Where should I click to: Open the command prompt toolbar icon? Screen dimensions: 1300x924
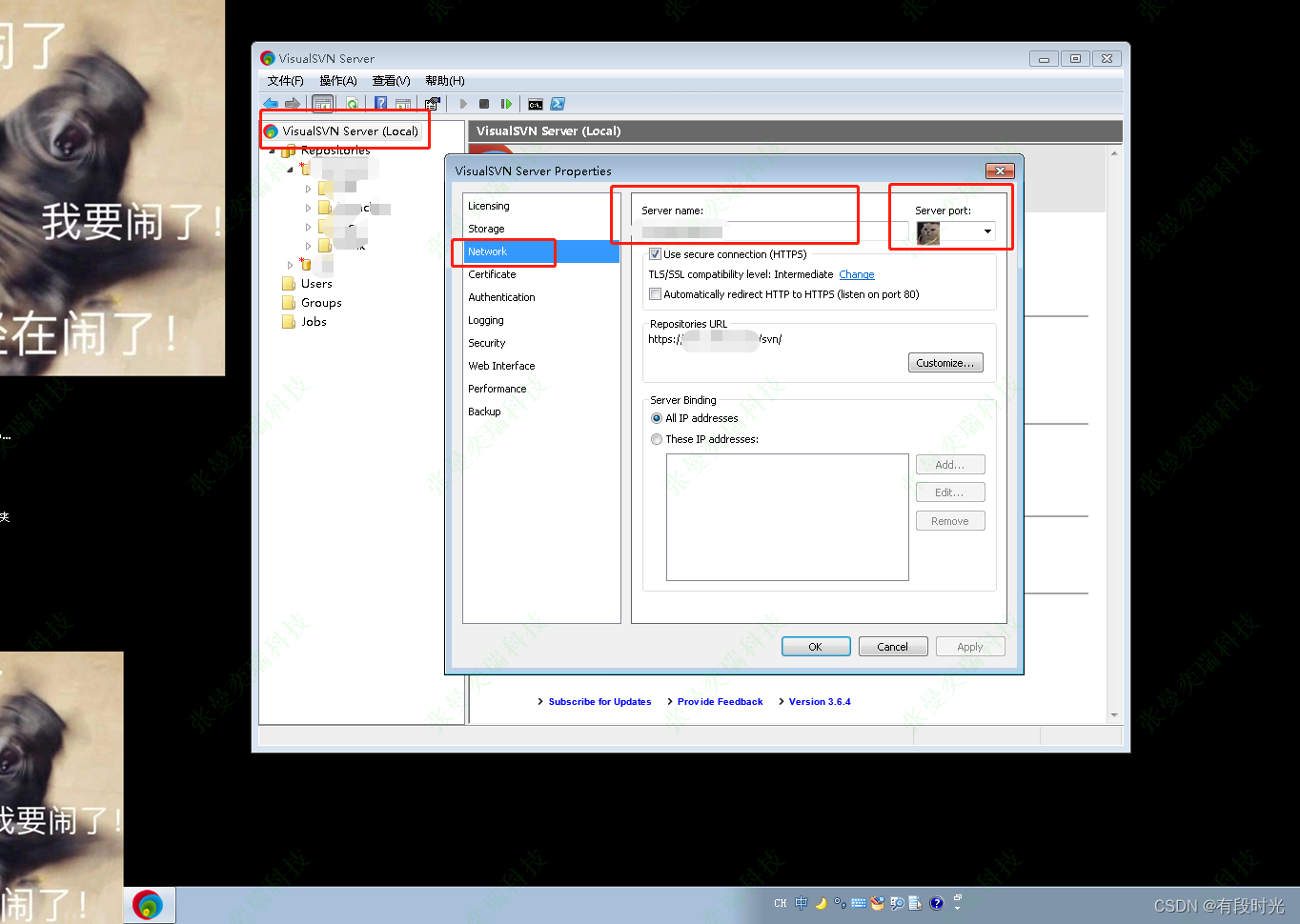(x=536, y=104)
